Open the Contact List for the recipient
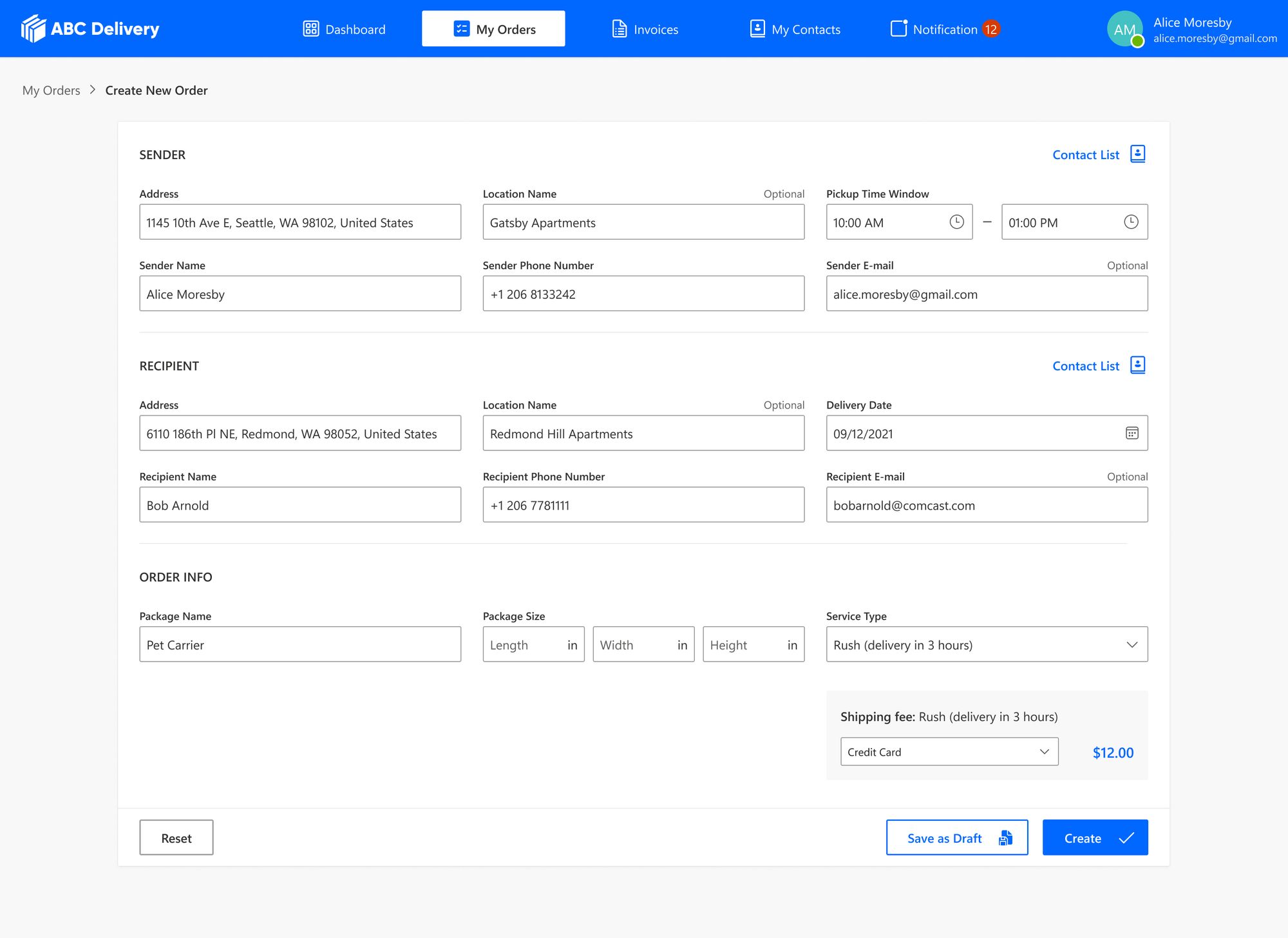This screenshot has width=1288, height=938. click(1098, 365)
